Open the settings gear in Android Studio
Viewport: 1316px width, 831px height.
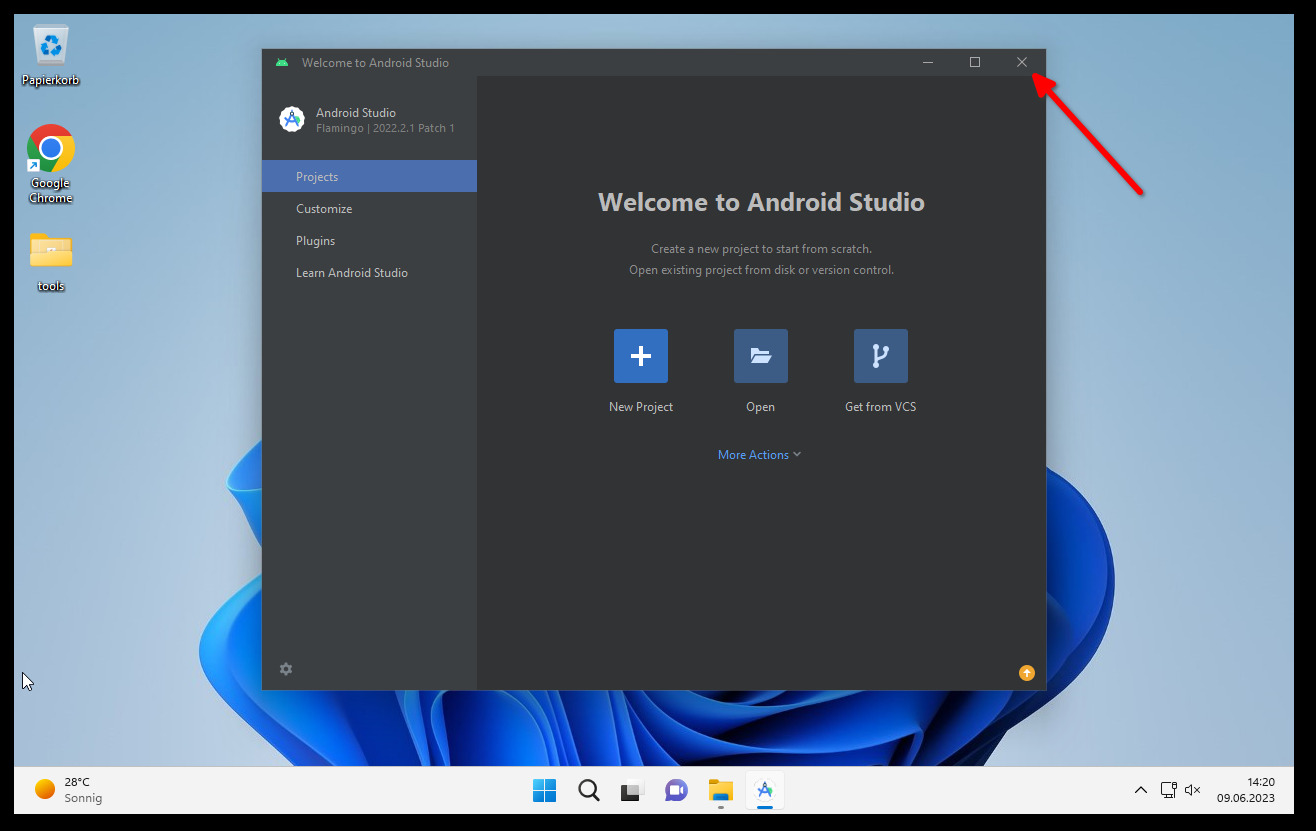point(286,669)
